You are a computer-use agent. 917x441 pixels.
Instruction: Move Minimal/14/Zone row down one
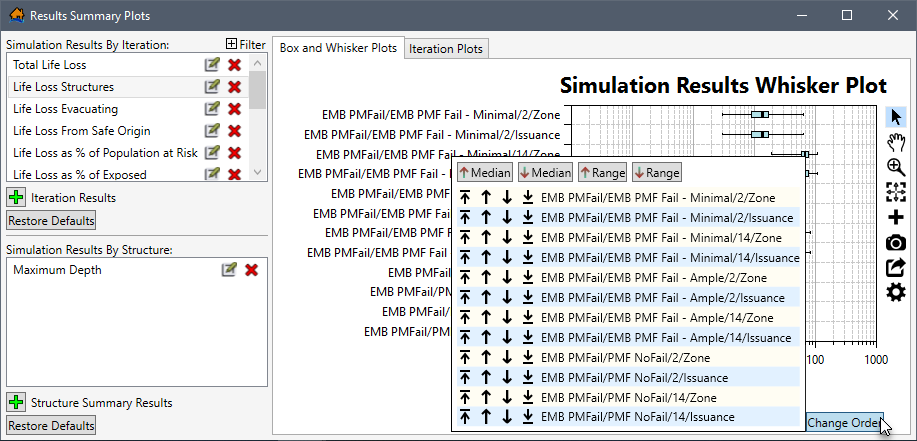[507, 238]
